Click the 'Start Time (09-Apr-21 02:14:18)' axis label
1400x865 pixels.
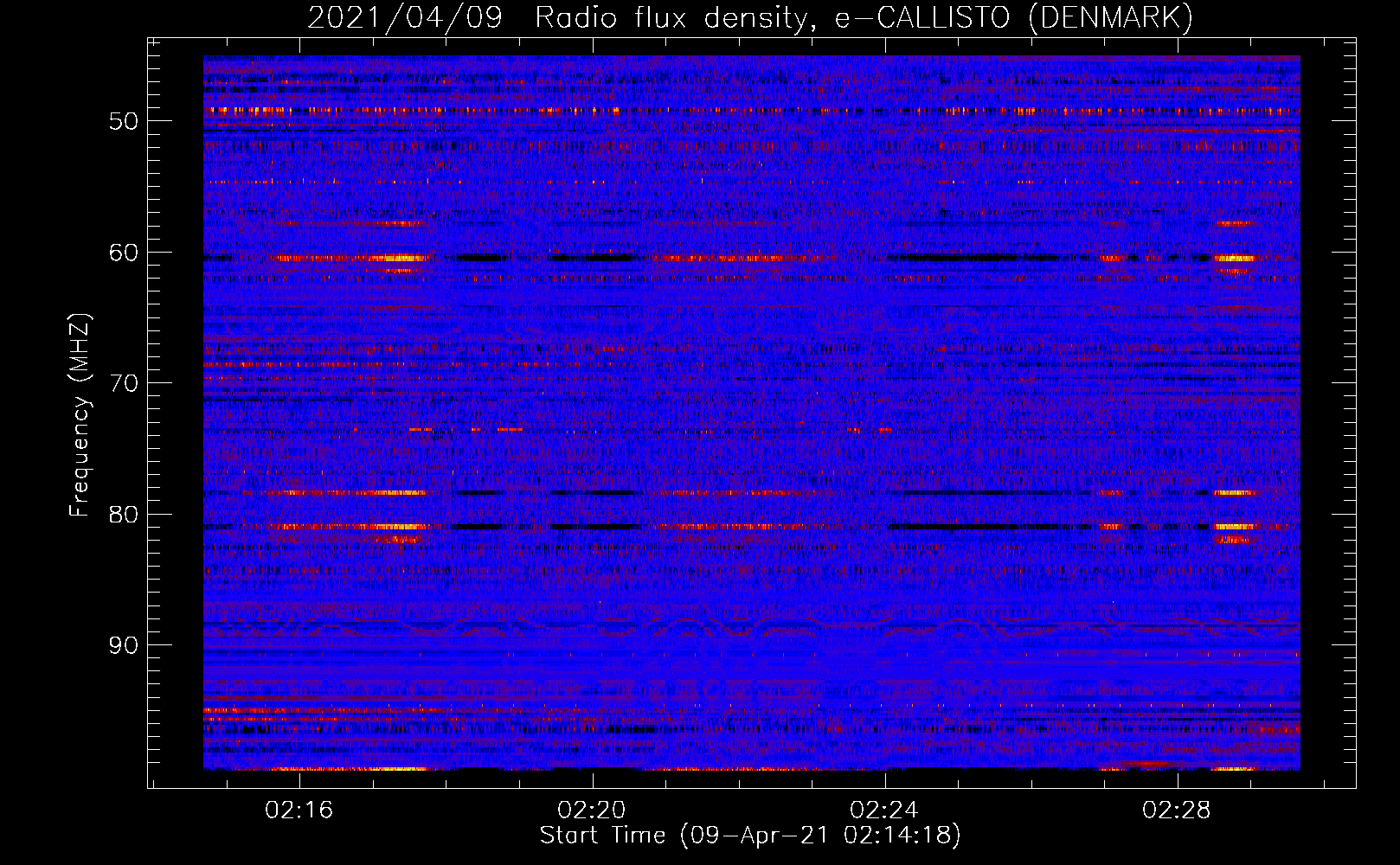[750, 836]
